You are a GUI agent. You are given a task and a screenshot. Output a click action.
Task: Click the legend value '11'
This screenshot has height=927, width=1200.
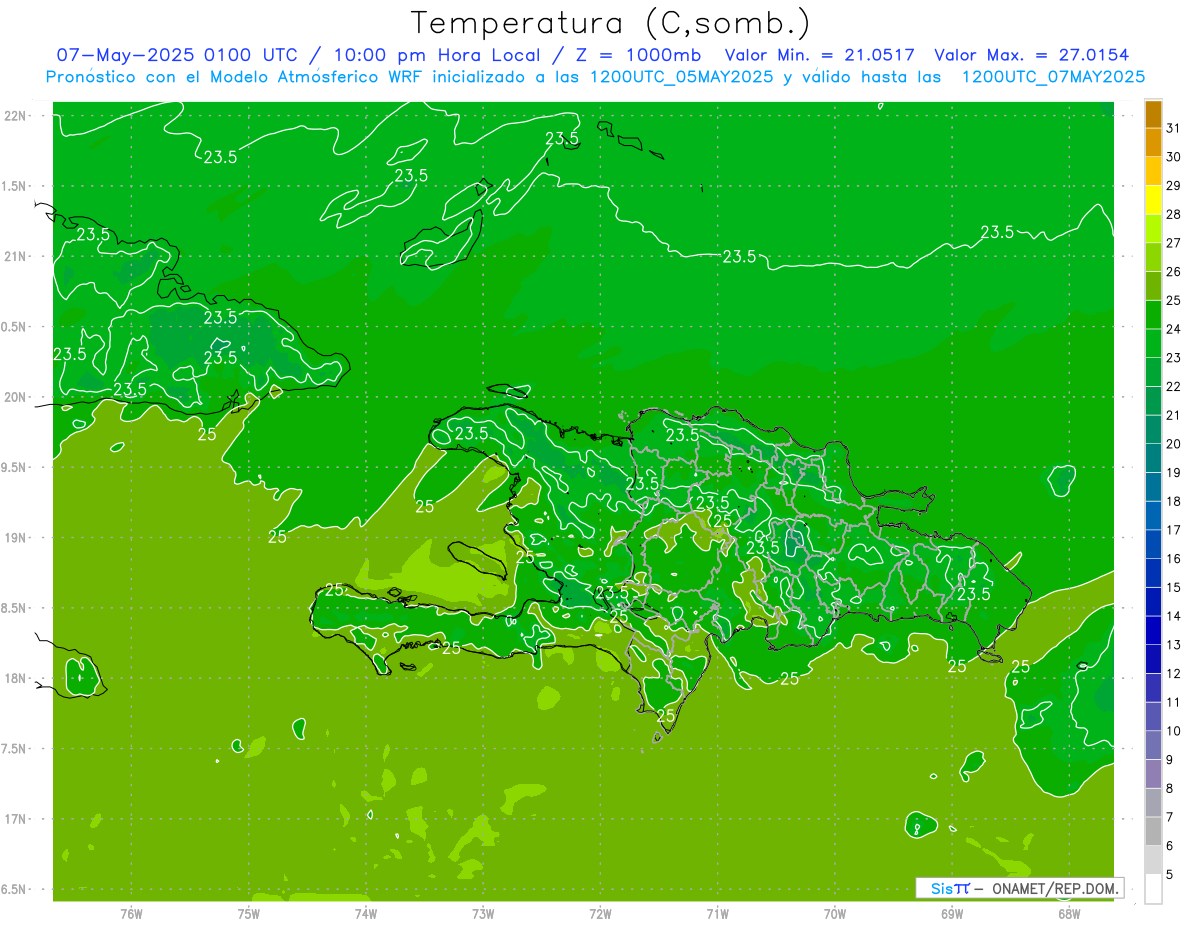[x=1173, y=702]
